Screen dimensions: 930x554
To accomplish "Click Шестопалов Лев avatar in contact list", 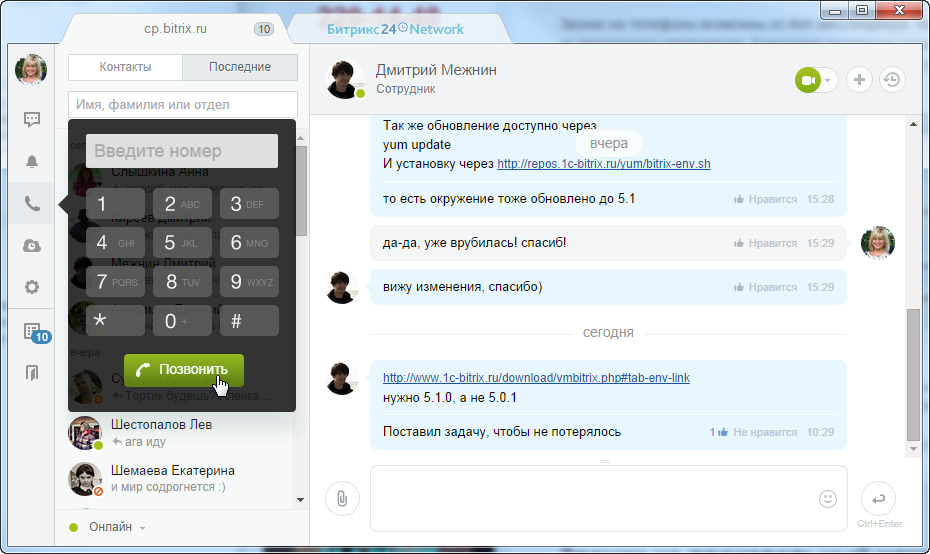I will [85, 432].
